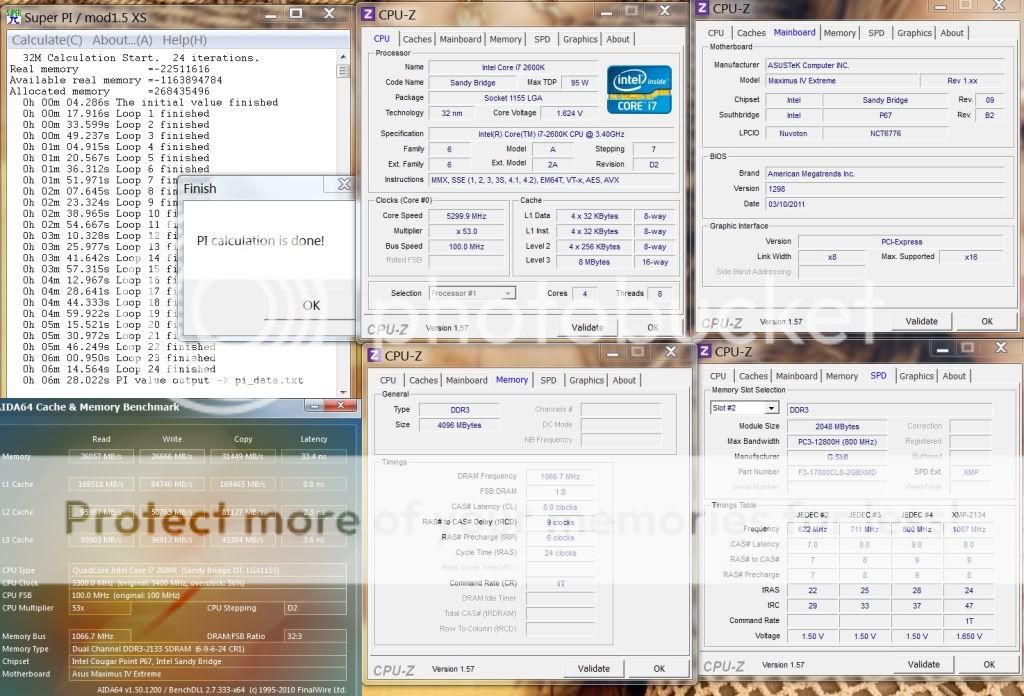Screen dimensions: 1024x696
Task: Switch to Memory tab in the CPU-Z motherboard window
Action: point(840,33)
